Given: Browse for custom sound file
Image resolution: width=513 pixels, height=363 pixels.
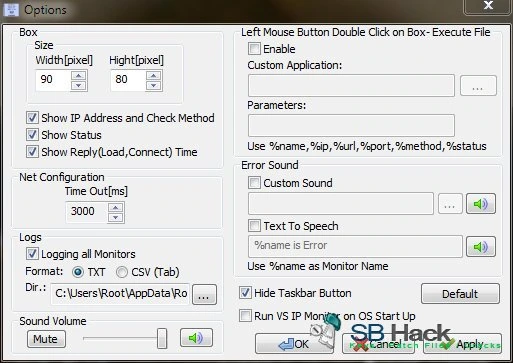Looking at the screenshot, I should pyautogui.click(x=450, y=203).
